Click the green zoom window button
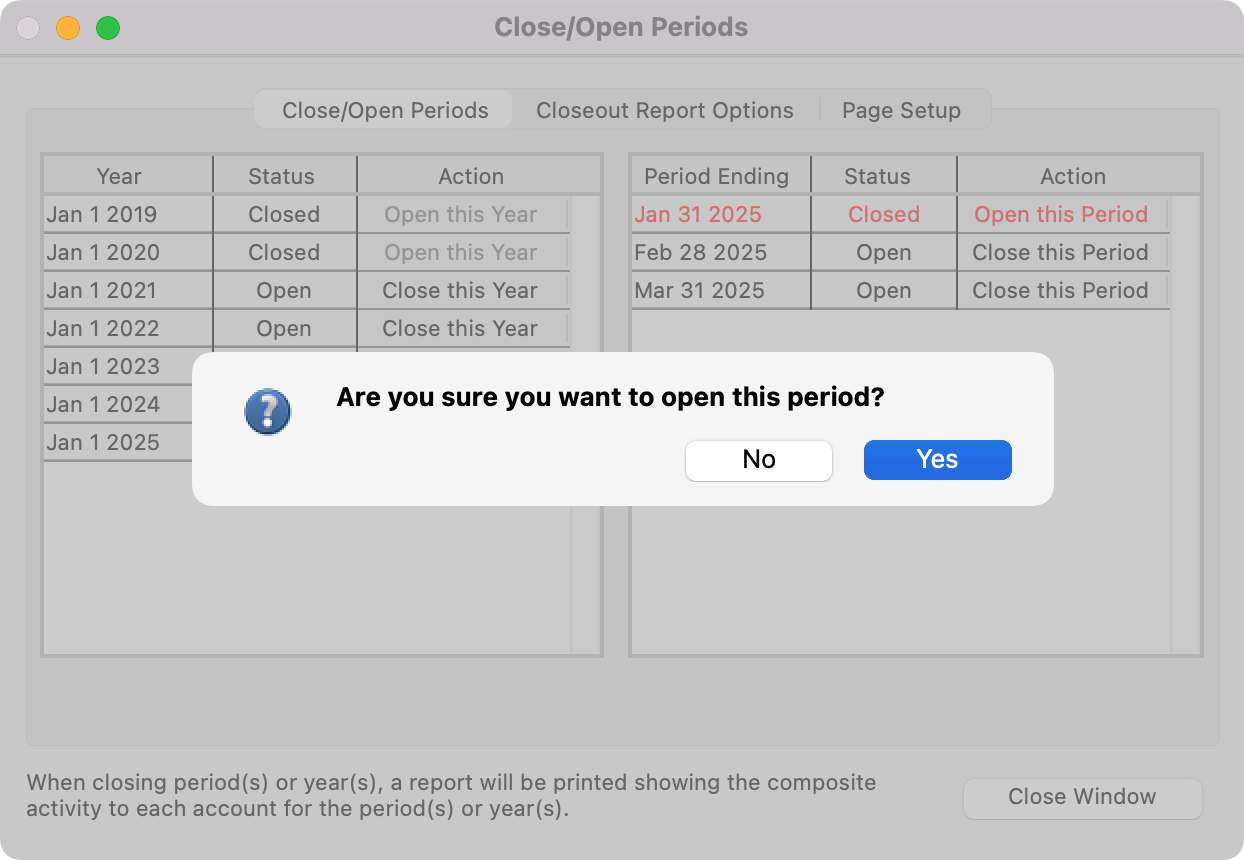Image resolution: width=1244 pixels, height=860 pixels. pyautogui.click(x=108, y=28)
